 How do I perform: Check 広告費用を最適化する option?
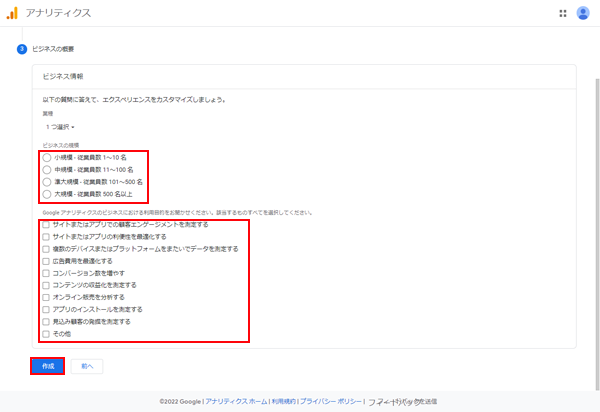[46, 261]
